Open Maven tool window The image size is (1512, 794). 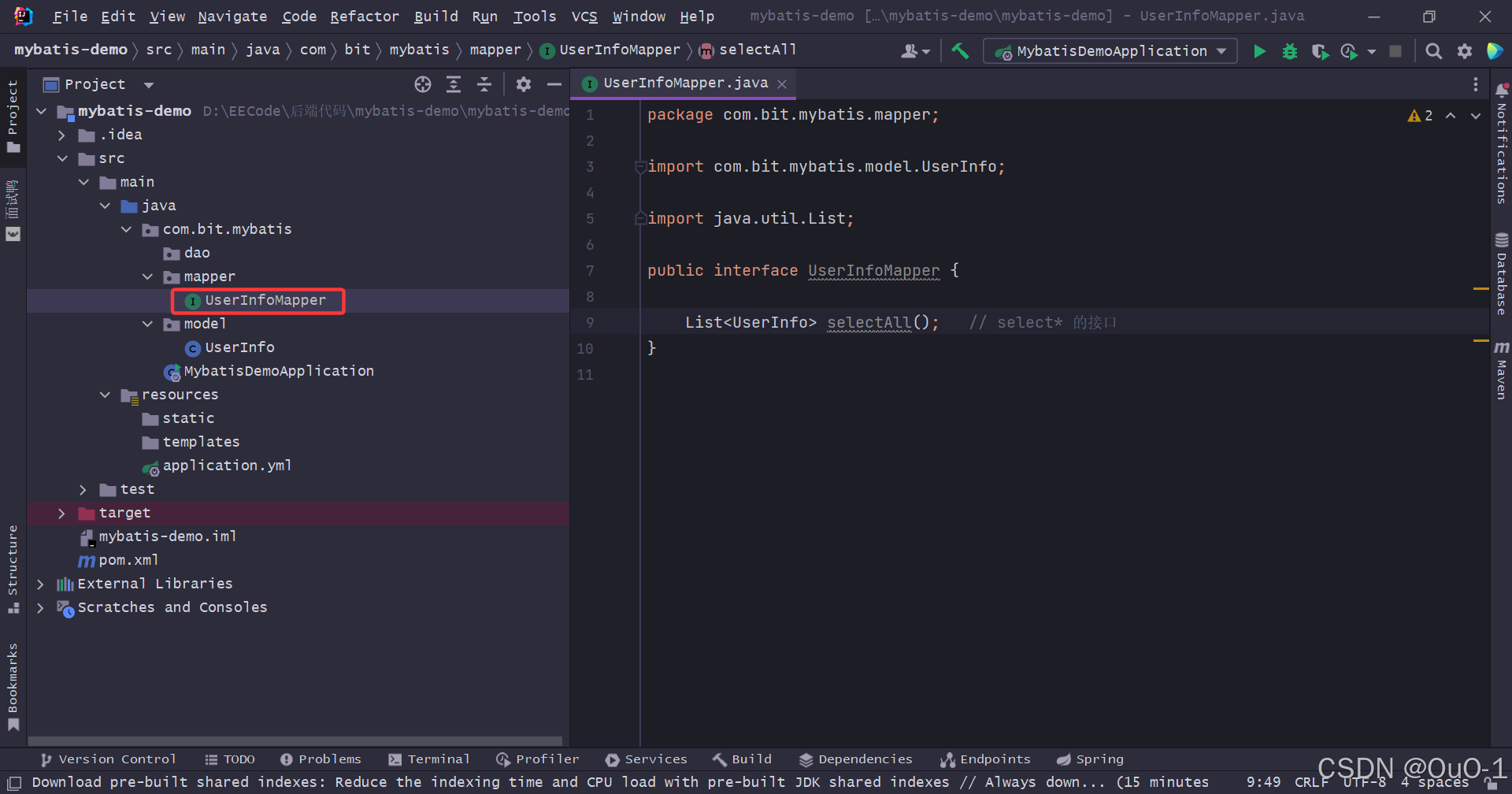tap(1502, 370)
